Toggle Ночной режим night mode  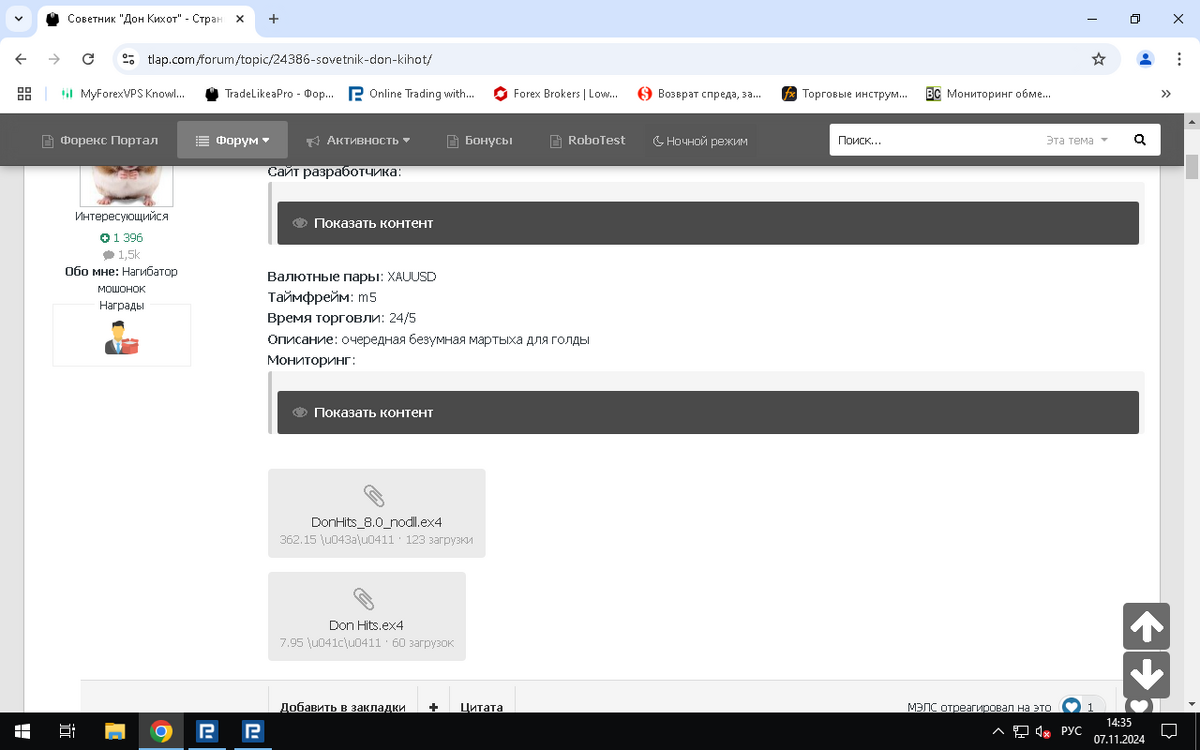pos(700,141)
